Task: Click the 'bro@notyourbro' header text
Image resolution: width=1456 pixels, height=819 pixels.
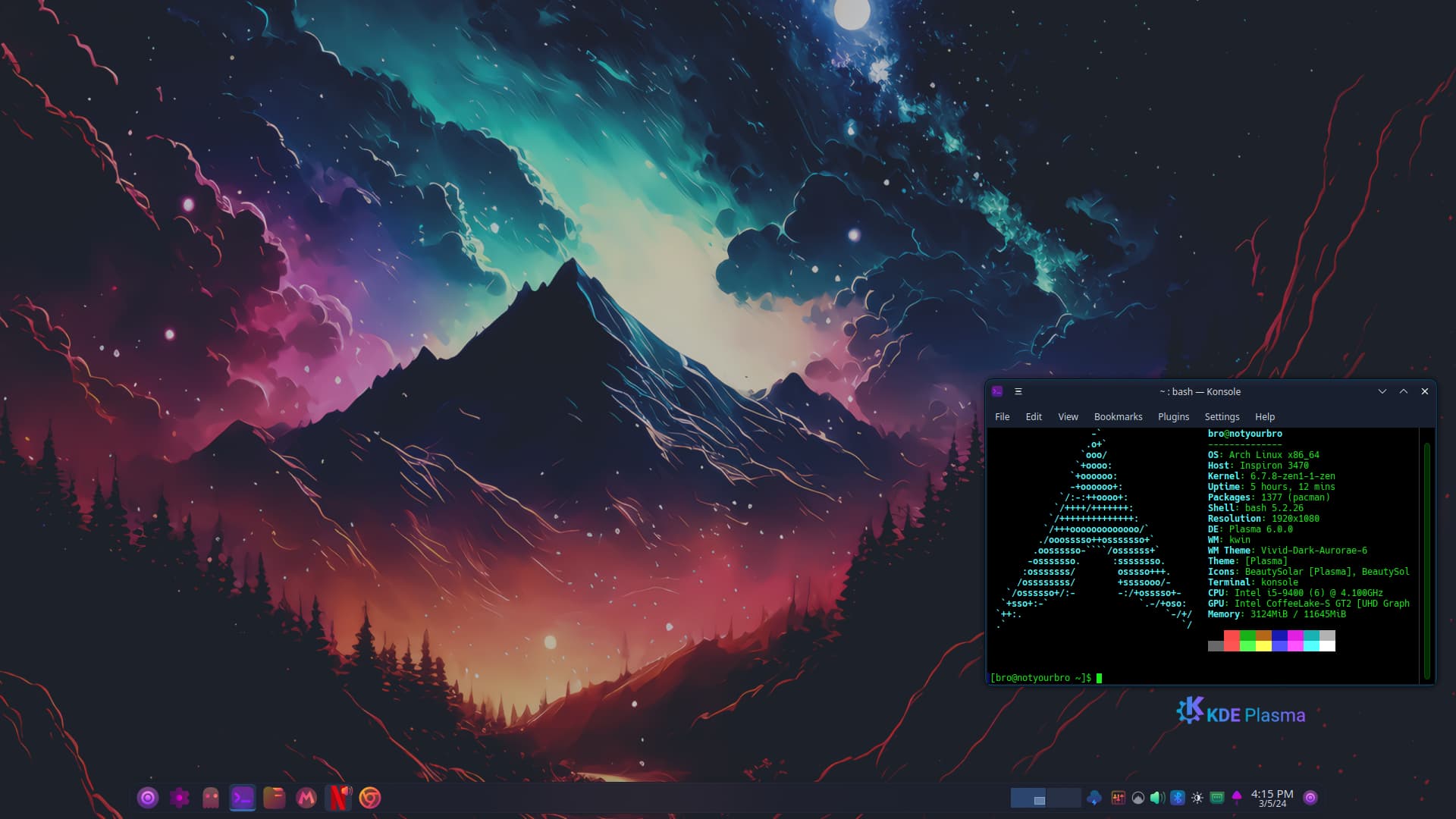Action: coord(1244,434)
